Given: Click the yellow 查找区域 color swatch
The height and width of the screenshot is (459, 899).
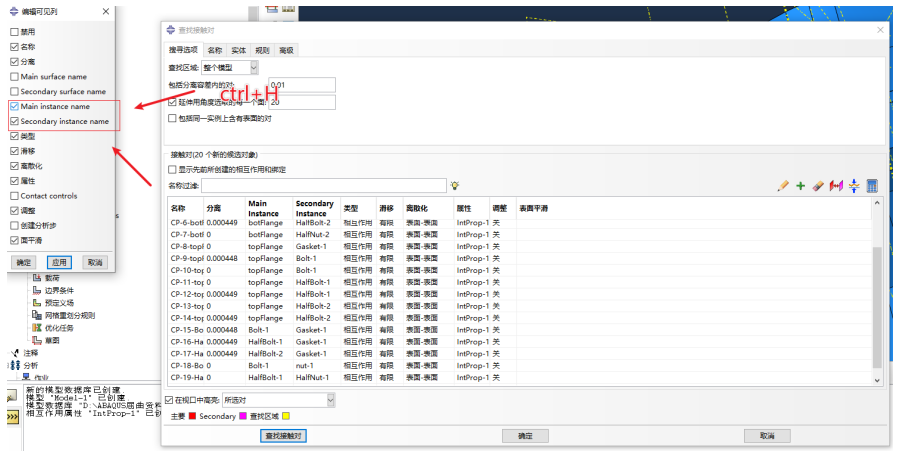Looking at the screenshot, I should pos(286,416).
